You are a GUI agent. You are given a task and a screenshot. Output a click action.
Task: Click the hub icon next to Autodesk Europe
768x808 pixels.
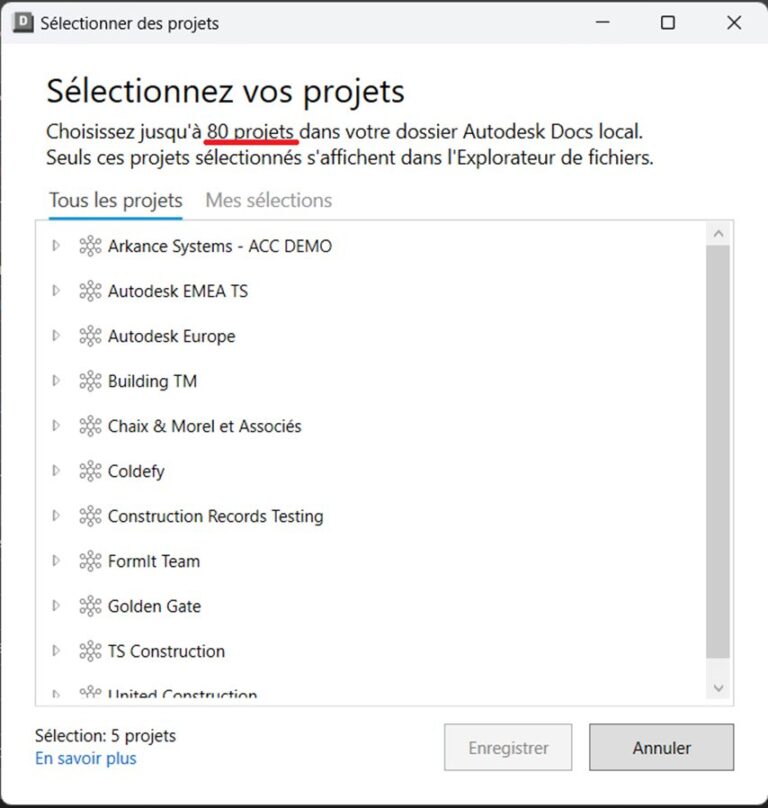point(90,336)
